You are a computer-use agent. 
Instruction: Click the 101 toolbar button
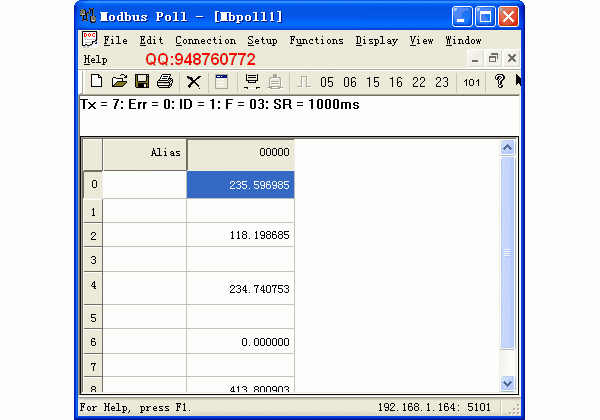pos(472,82)
